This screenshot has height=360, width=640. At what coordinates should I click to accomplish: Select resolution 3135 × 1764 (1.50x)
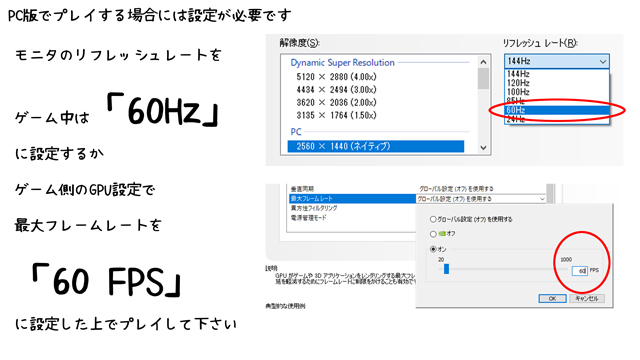point(336,116)
